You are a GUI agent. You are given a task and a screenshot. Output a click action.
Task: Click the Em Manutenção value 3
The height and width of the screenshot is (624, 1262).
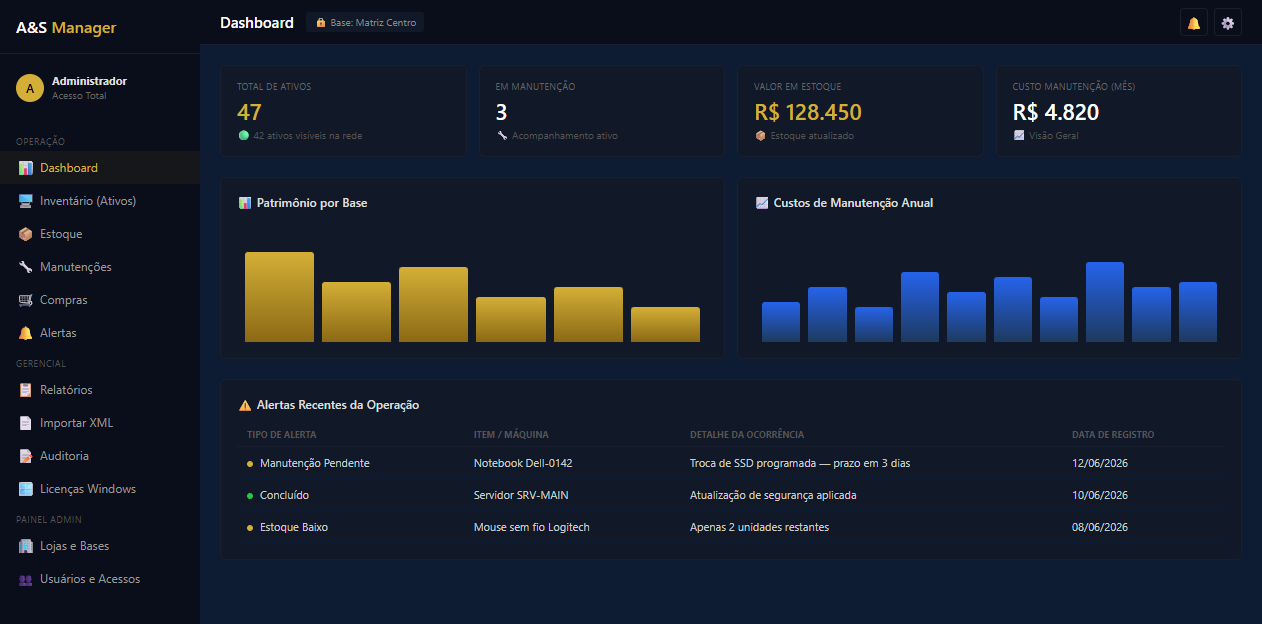click(502, 112)
